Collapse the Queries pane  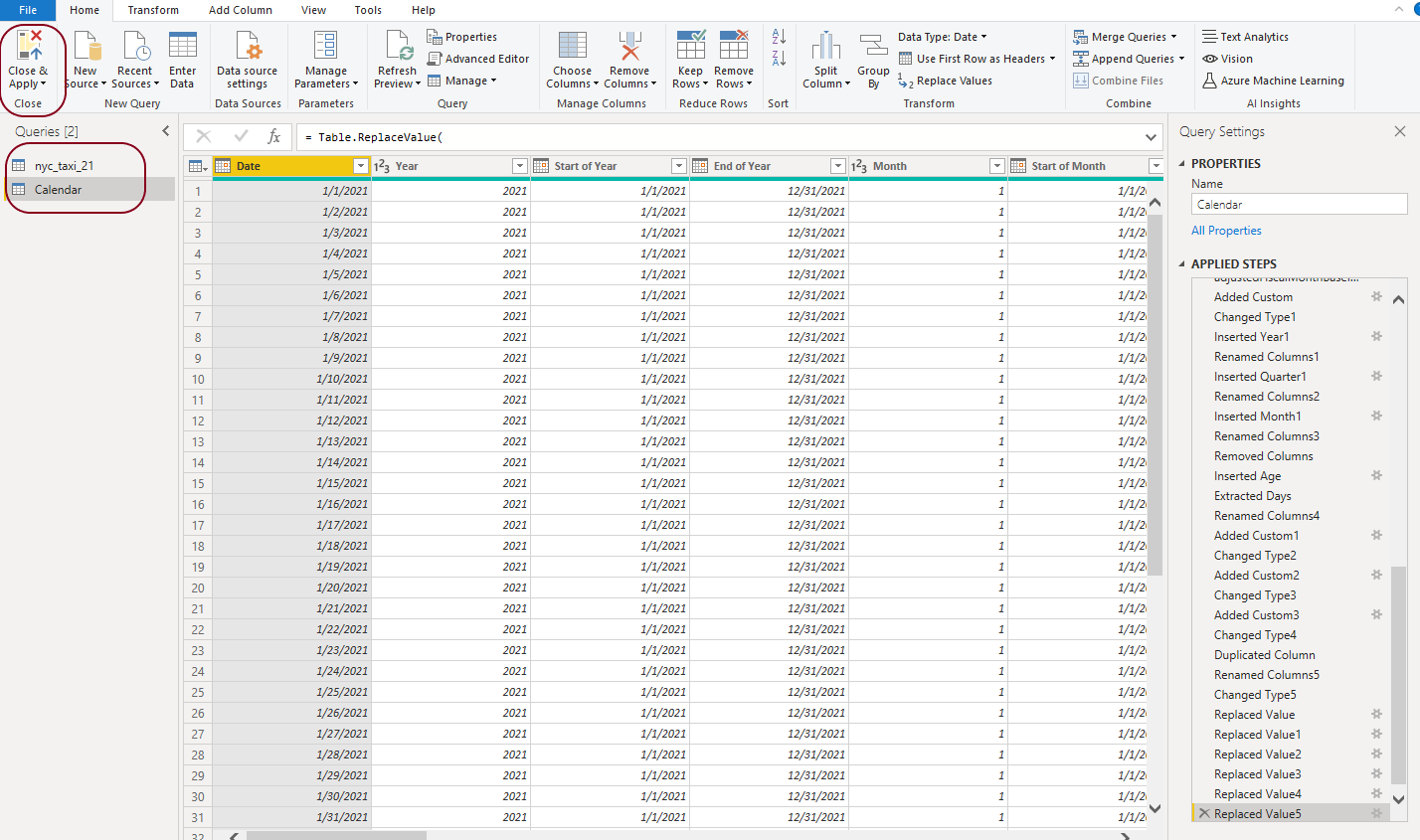(x=165, y=131)
